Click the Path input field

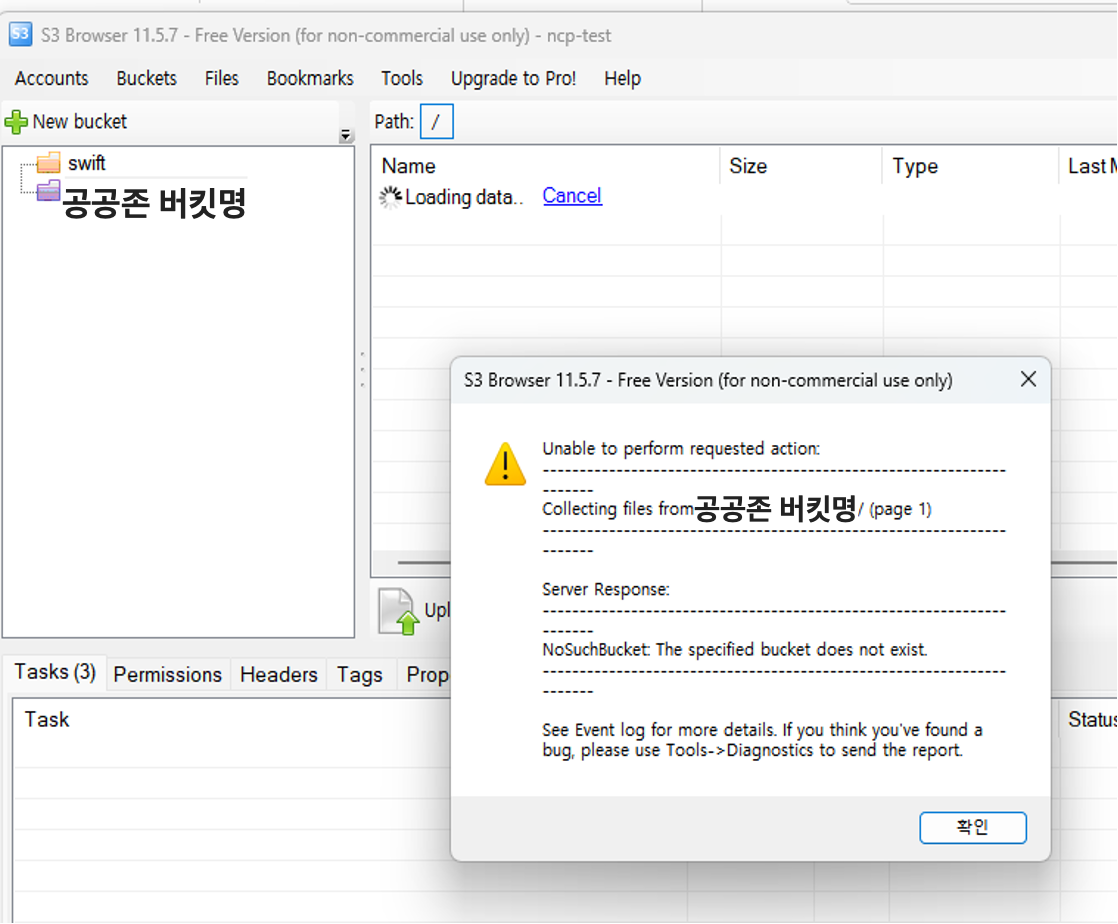[x=436, y=122]
